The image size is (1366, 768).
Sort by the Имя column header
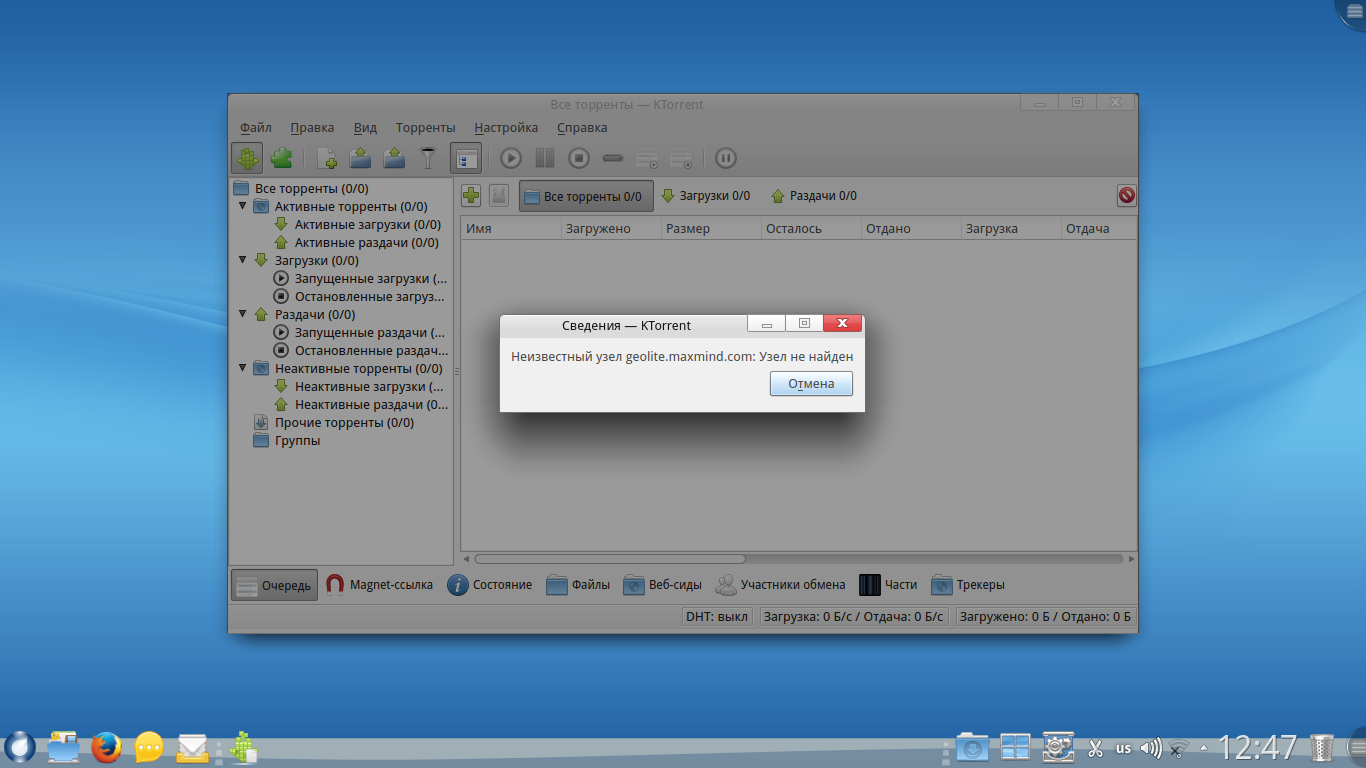(511, 229)
